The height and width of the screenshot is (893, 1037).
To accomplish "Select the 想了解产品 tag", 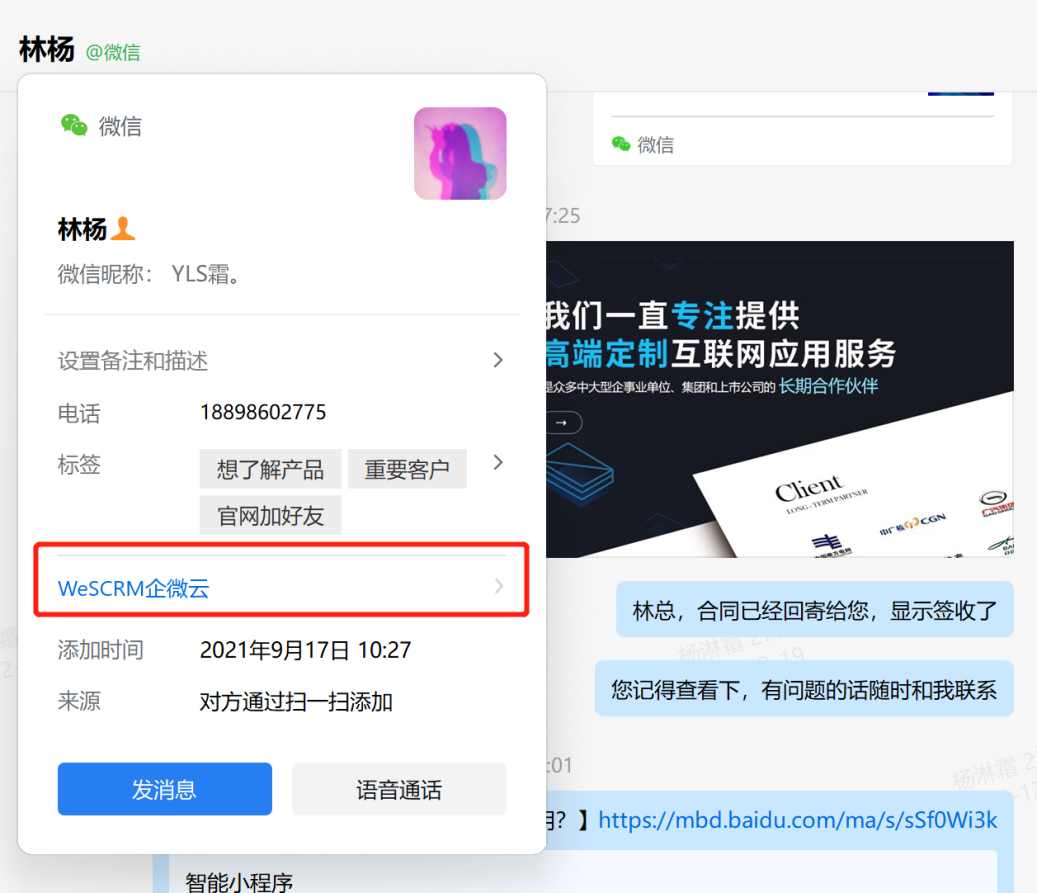I will click(270, 469).
